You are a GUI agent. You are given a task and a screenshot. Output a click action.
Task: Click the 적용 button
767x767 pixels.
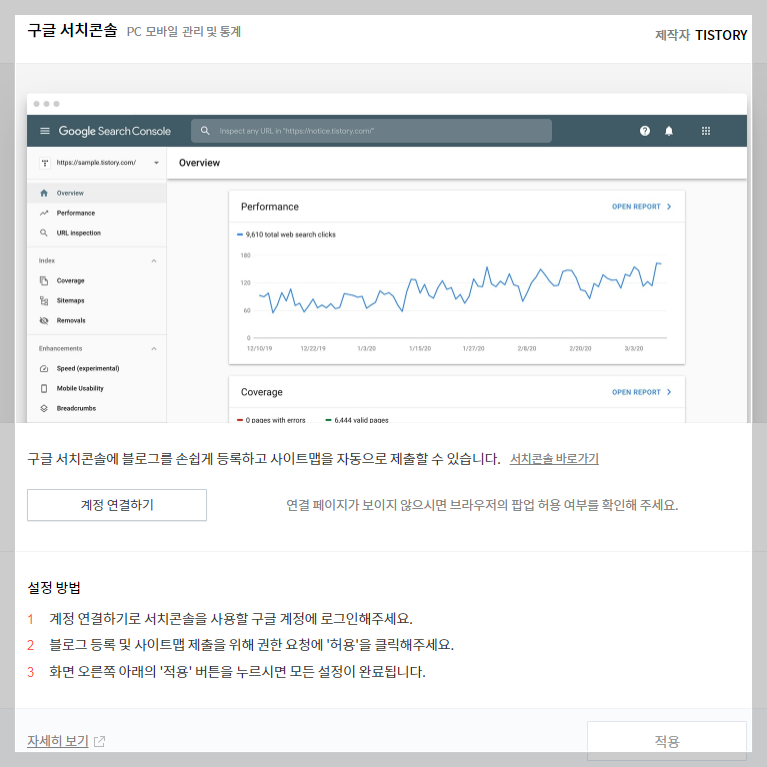(x=667, y=741)
